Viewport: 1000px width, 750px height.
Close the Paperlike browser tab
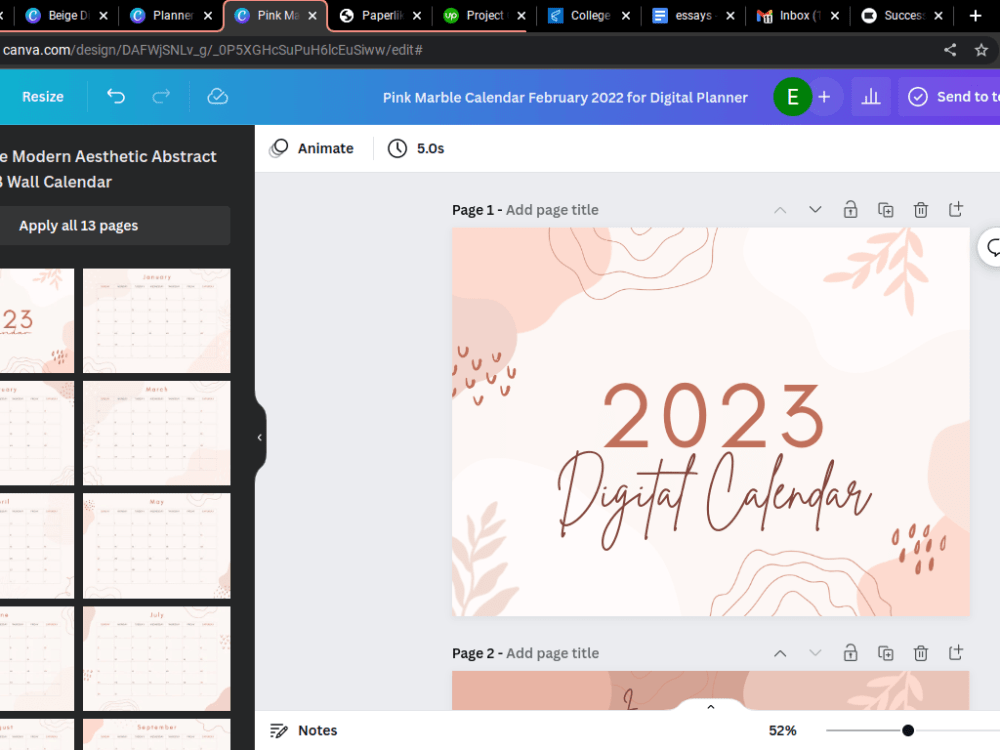[x=417, y=16]
